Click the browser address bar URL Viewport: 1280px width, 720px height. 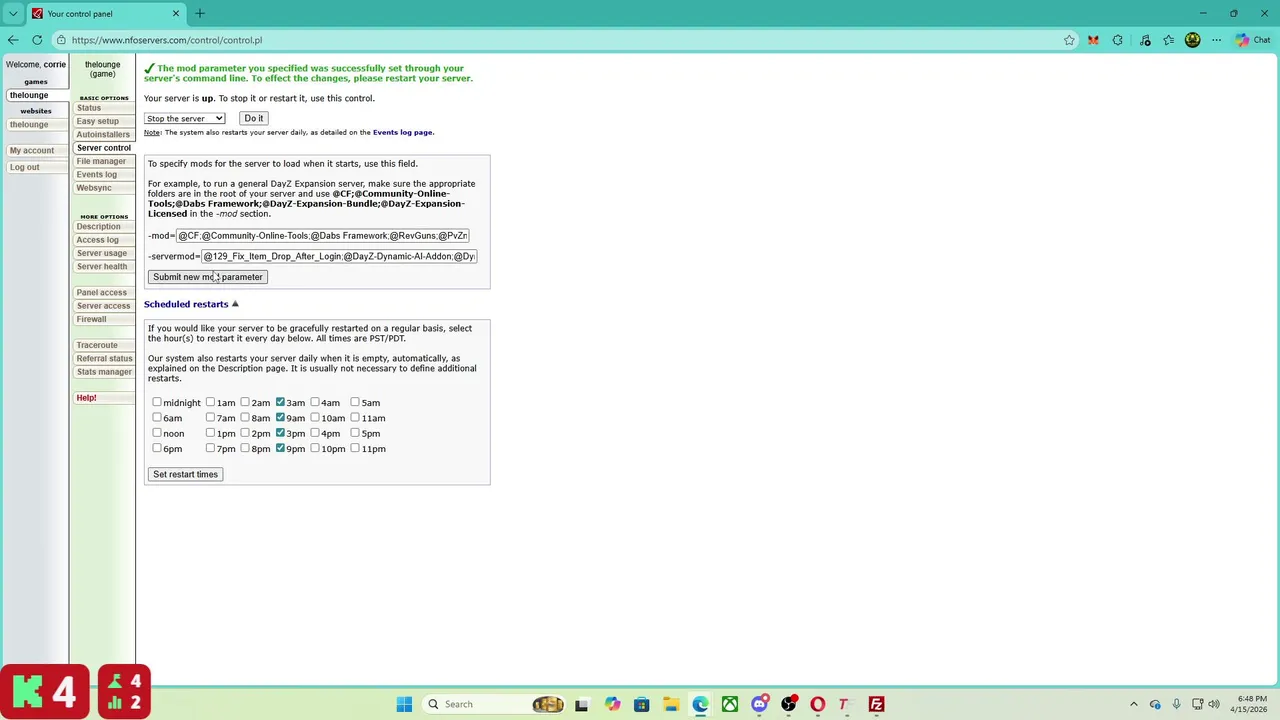click(x=167, y=40)
